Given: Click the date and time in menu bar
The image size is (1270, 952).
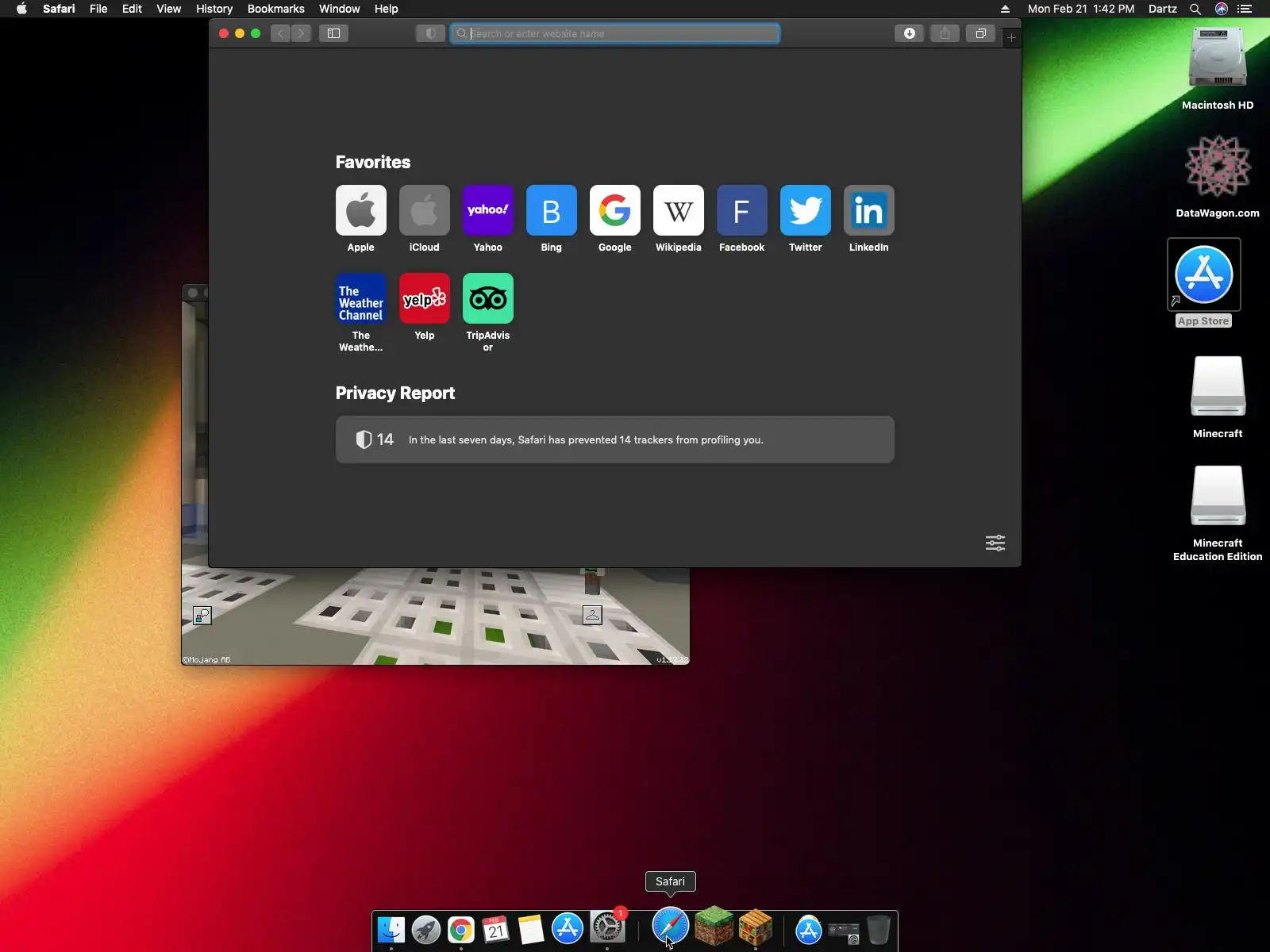Looking at the screenshot, I should click(1081, 9).
